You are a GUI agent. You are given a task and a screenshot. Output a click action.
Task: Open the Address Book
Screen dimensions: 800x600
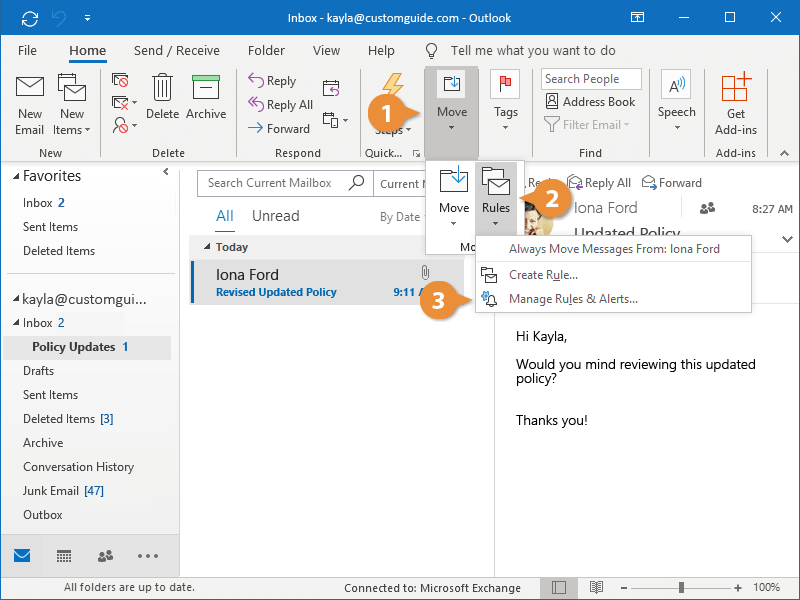pyautogui.click(x=590, y=102)
